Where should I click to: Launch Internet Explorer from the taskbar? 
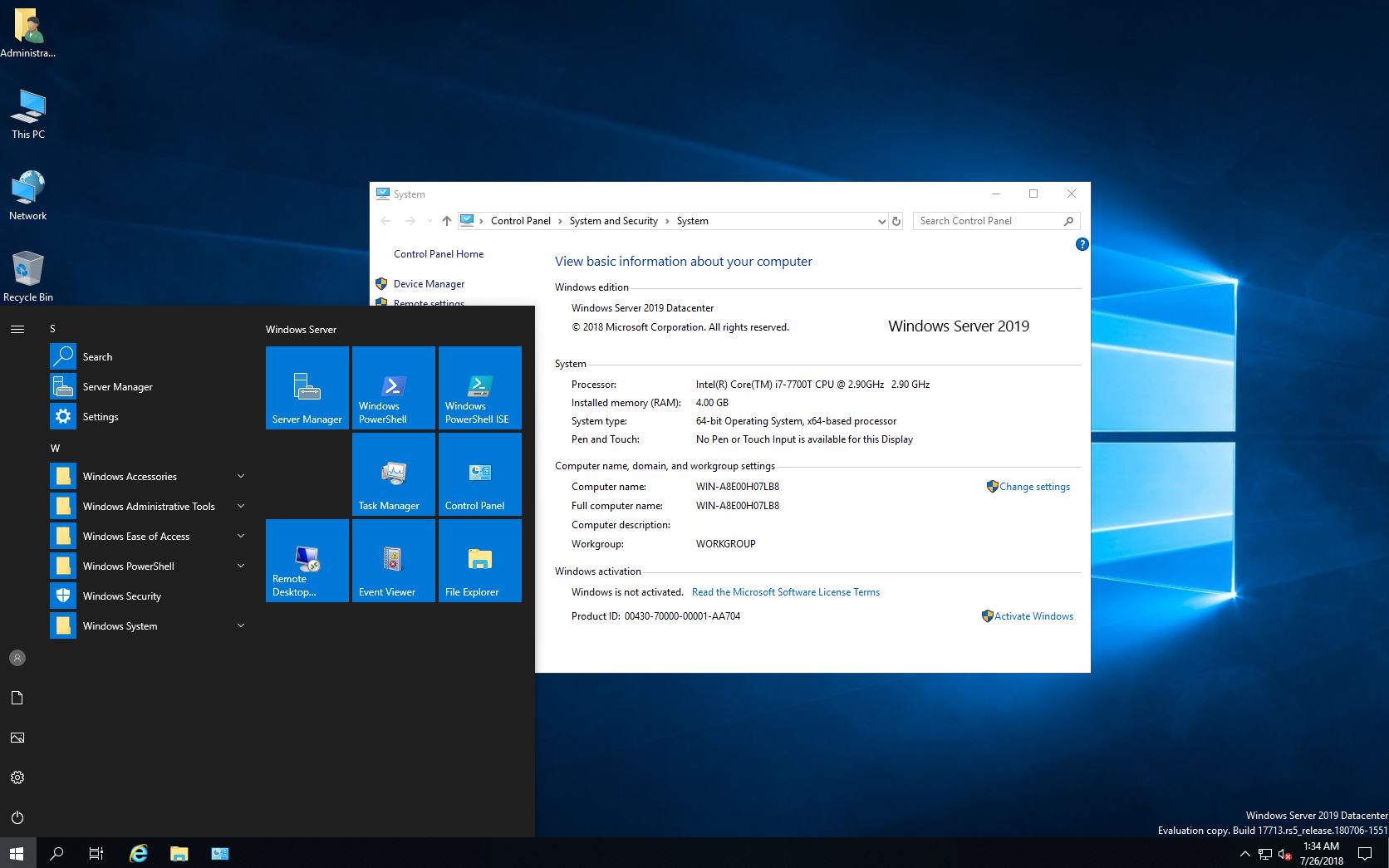[x=139, y=853]
